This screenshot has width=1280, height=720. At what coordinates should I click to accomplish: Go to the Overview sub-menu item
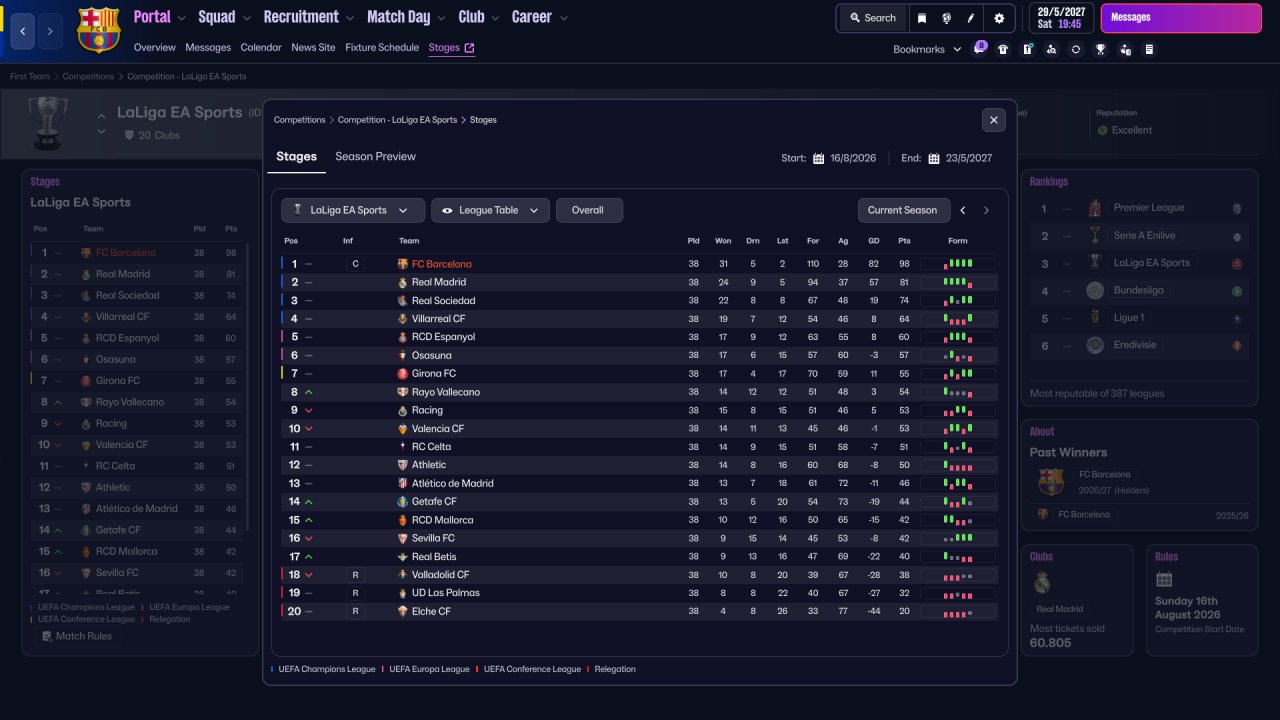point(154,48)
